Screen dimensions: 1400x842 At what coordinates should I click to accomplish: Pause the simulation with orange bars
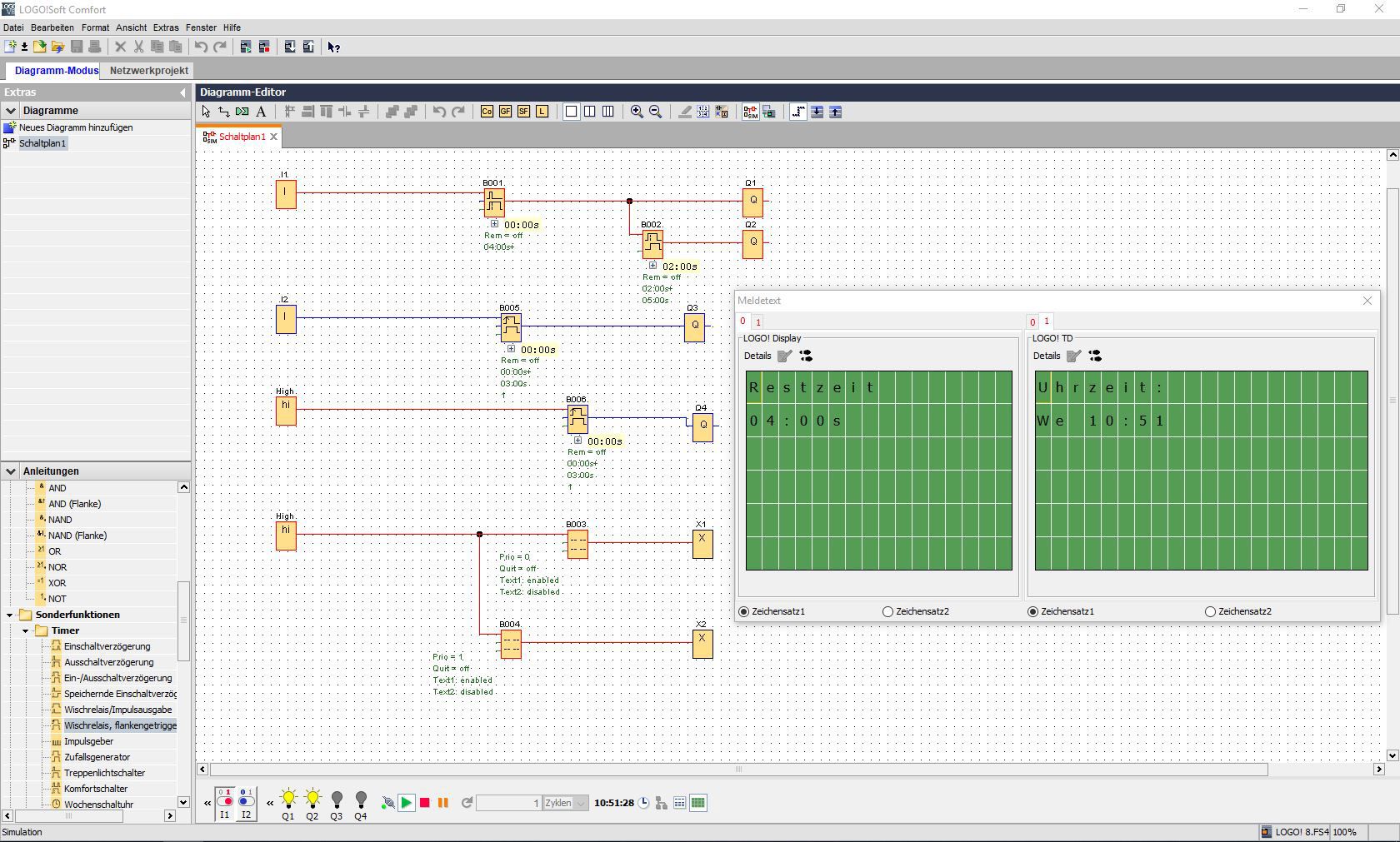tap(443, 803)
